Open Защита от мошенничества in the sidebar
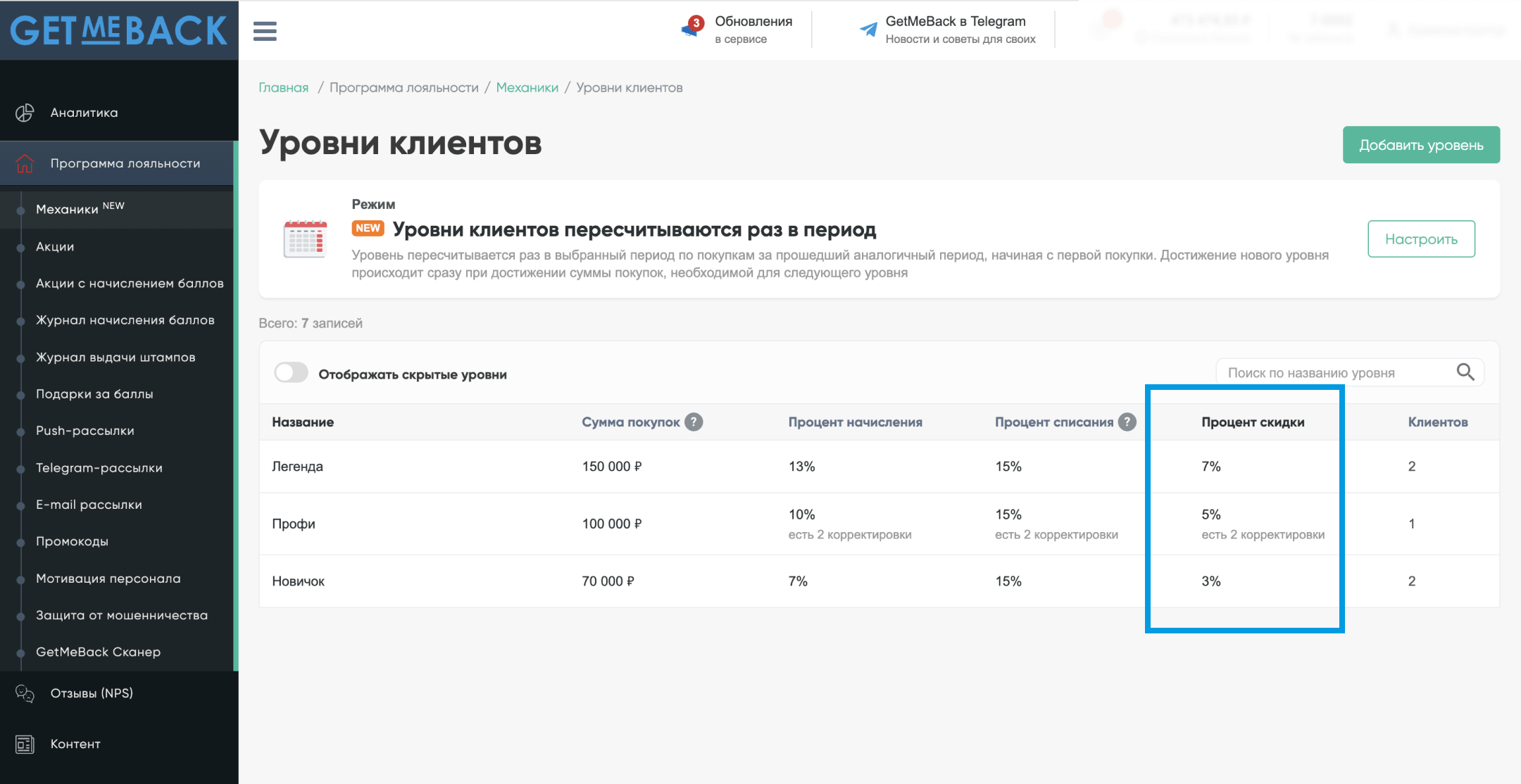 coord(122,615)
